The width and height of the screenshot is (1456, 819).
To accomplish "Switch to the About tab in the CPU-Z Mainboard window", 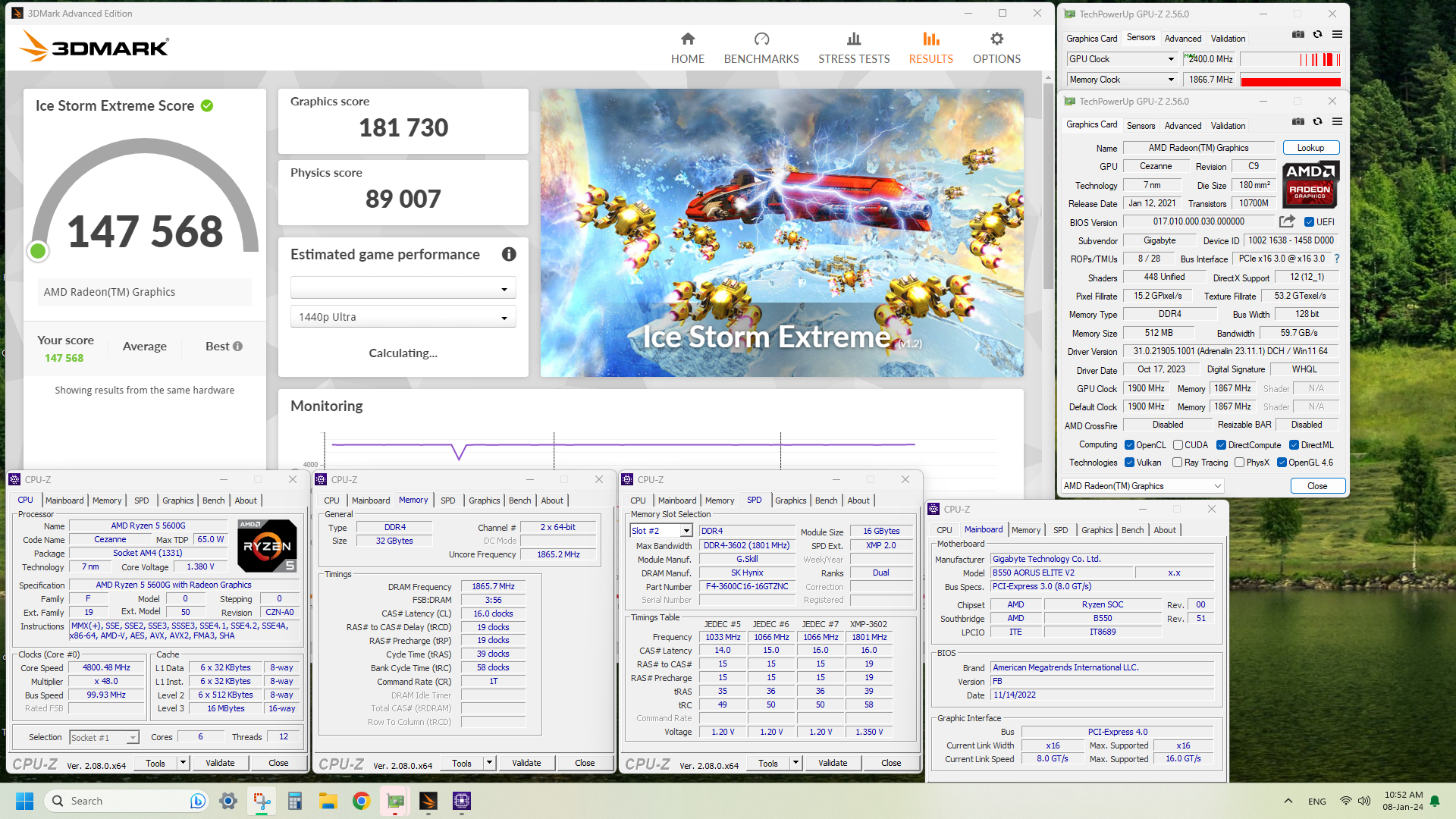I will (1165, 530).
